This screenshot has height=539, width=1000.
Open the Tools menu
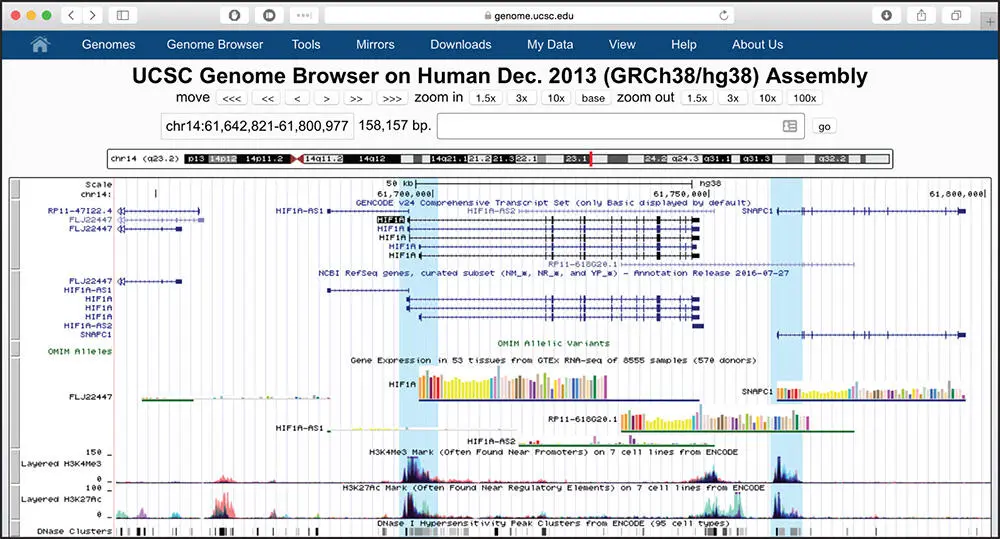tap(306, 45)
